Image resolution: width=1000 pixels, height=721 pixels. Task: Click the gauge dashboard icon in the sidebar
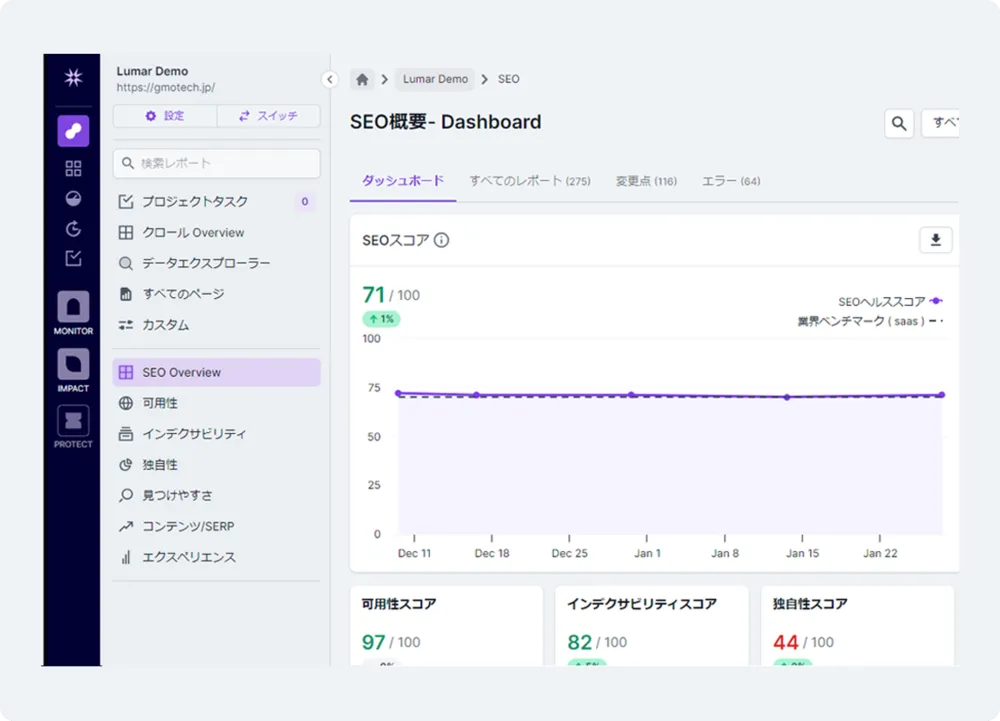click(x=72, y=198)
